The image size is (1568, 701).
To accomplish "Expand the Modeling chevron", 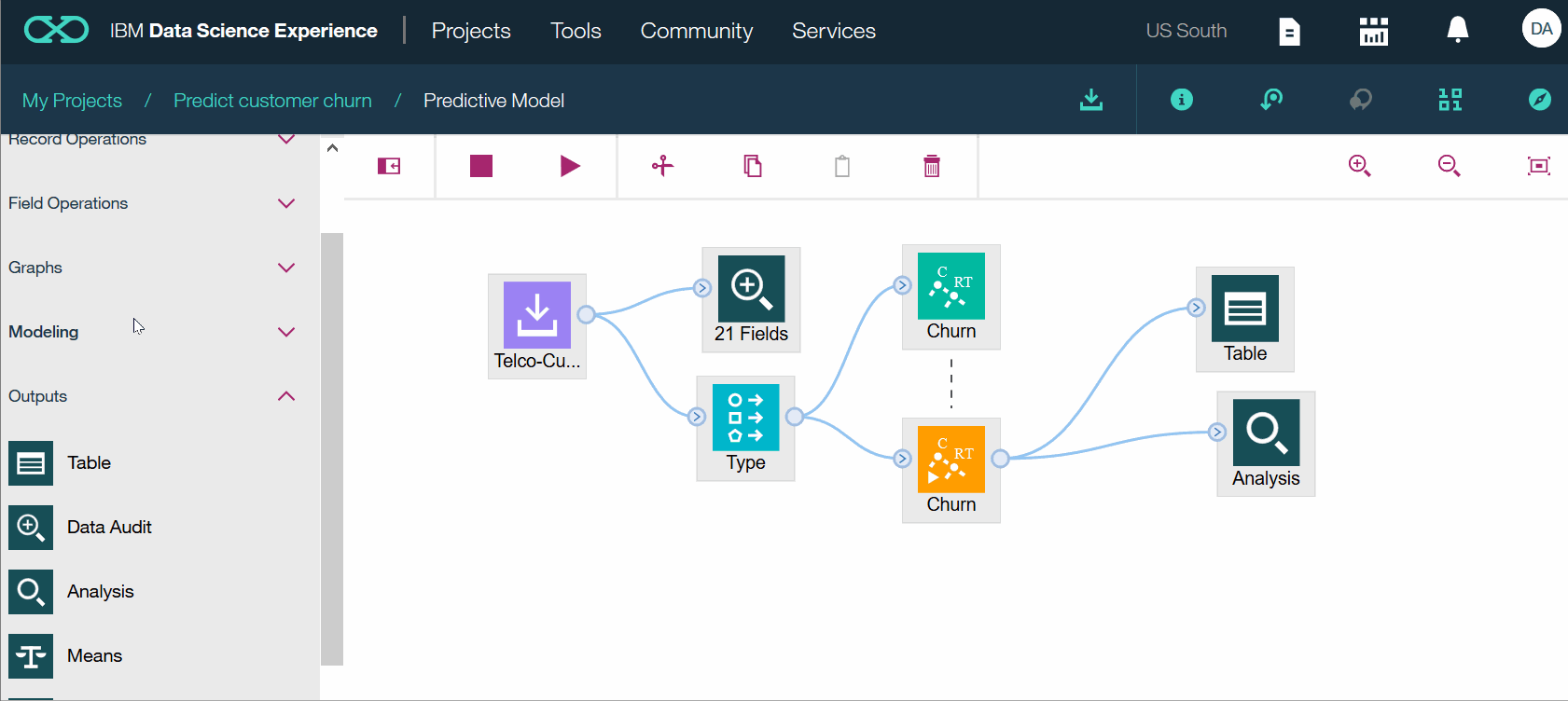I will click(x=286, y=332).
